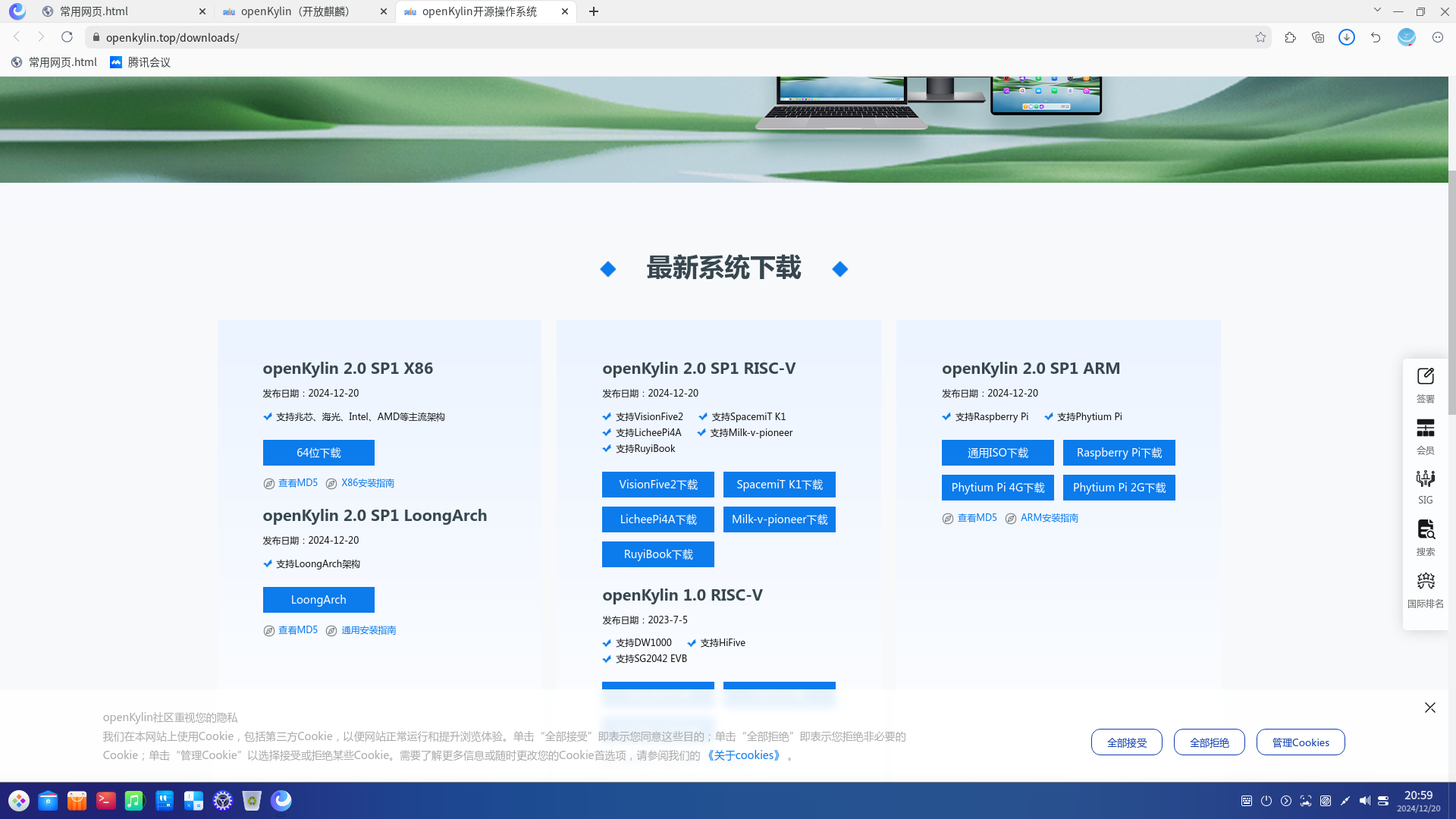
Task: Click the reload page icon
Action: coord(67,37)
